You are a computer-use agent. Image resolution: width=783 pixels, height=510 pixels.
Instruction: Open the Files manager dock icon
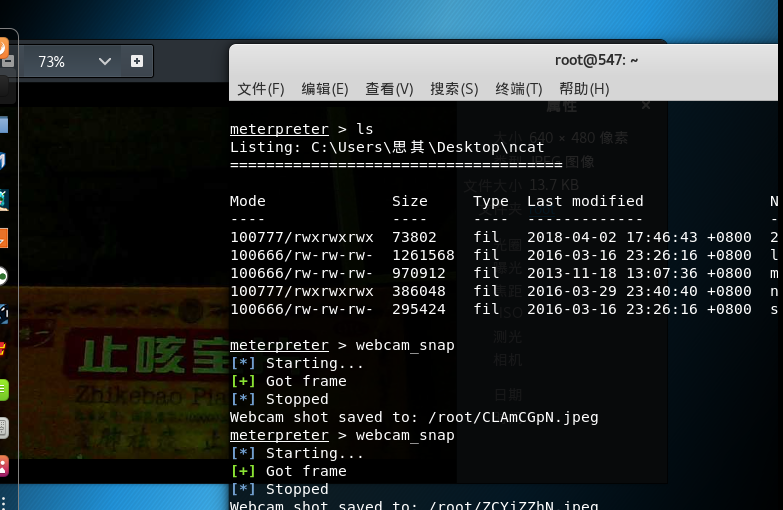click(x=3, y=125)
